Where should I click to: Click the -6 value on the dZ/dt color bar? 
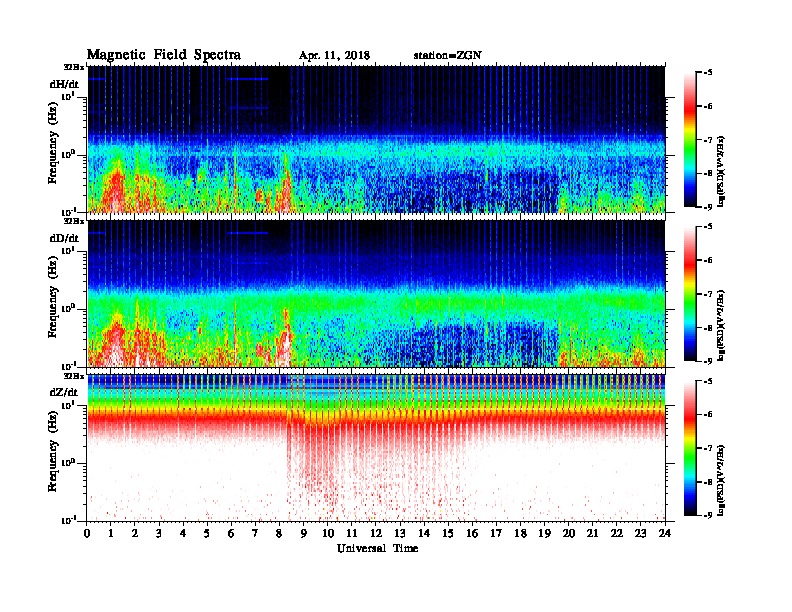[x=708, y=414]
